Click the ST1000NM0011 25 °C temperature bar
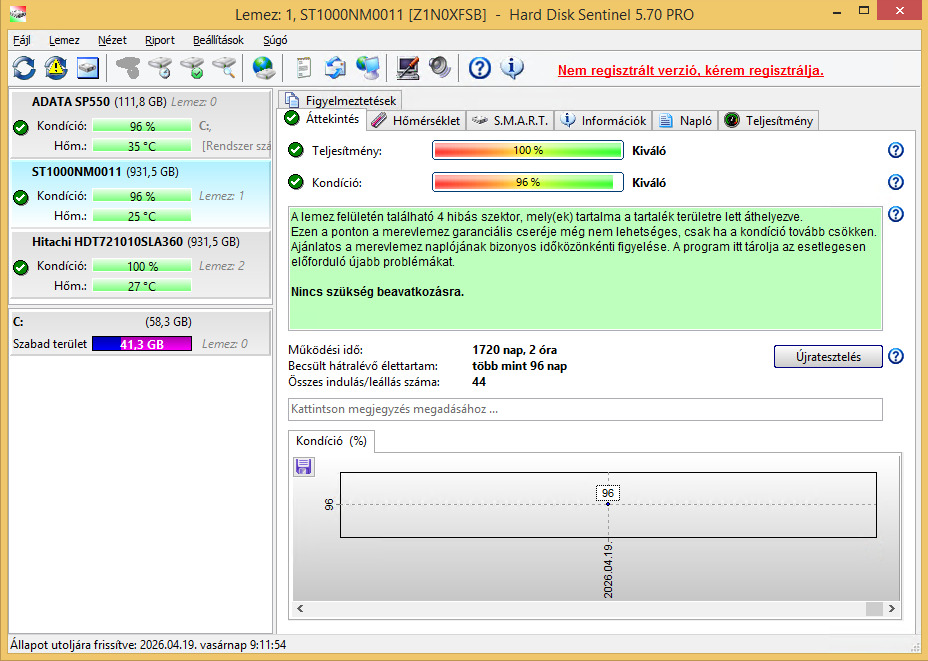This screenshot has height=661, width=928. click(142, 216)
